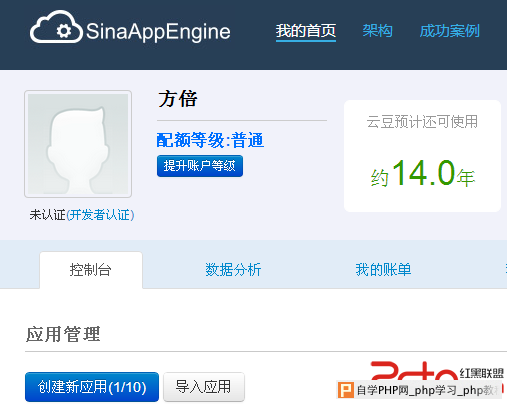Viewport: 507px width, 404px height.
Task: Click the 导入应用 button
Action: (204, 387)
